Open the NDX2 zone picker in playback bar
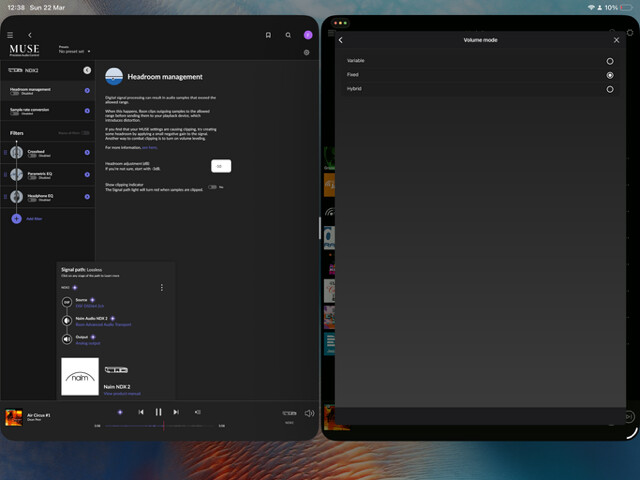Viewport: 640px width, 480px height. pos(289,413)
